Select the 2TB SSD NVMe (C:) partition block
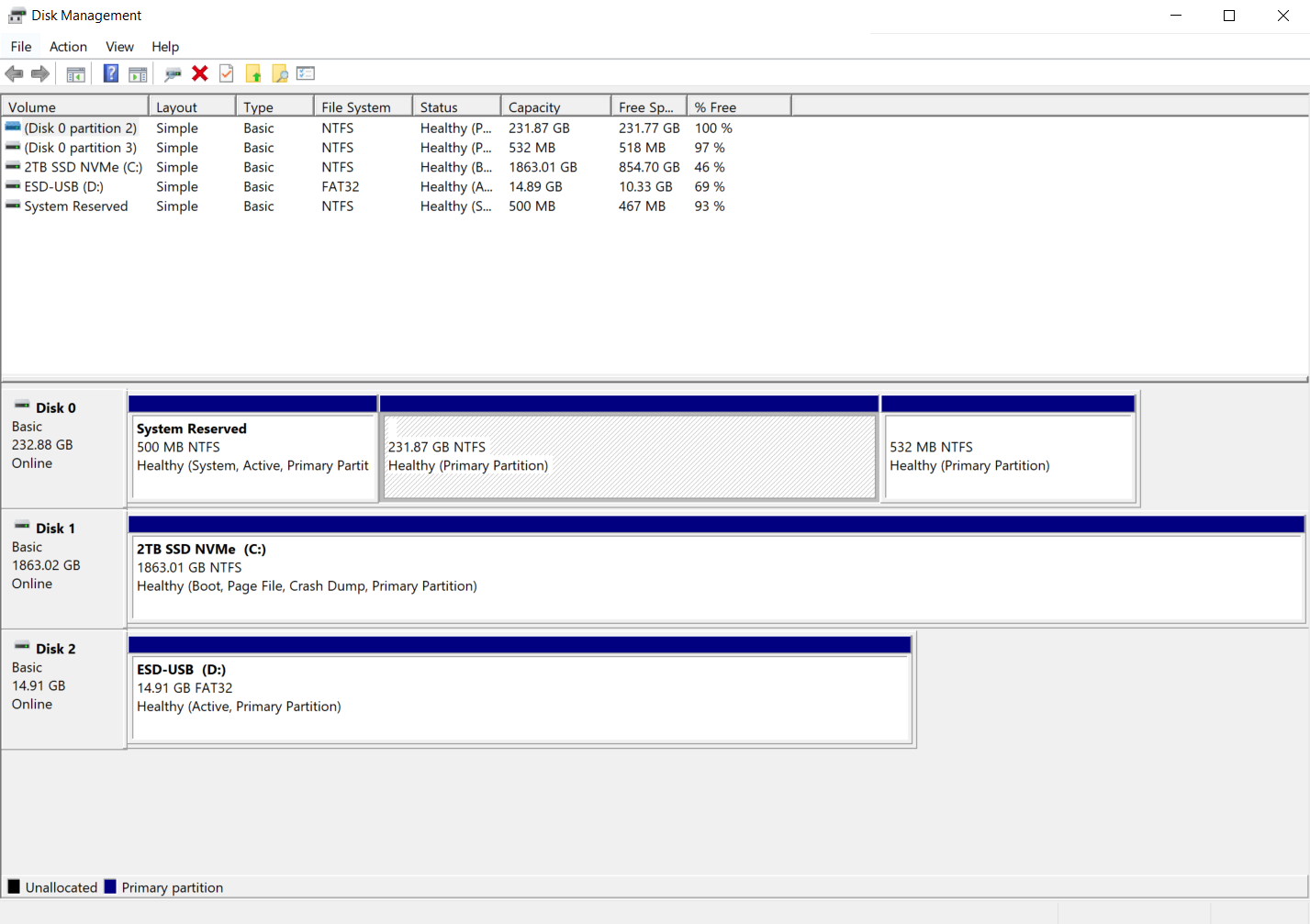Image resolution: width=1310 pixels, height=924 pixels. click(x=717, y=569)
